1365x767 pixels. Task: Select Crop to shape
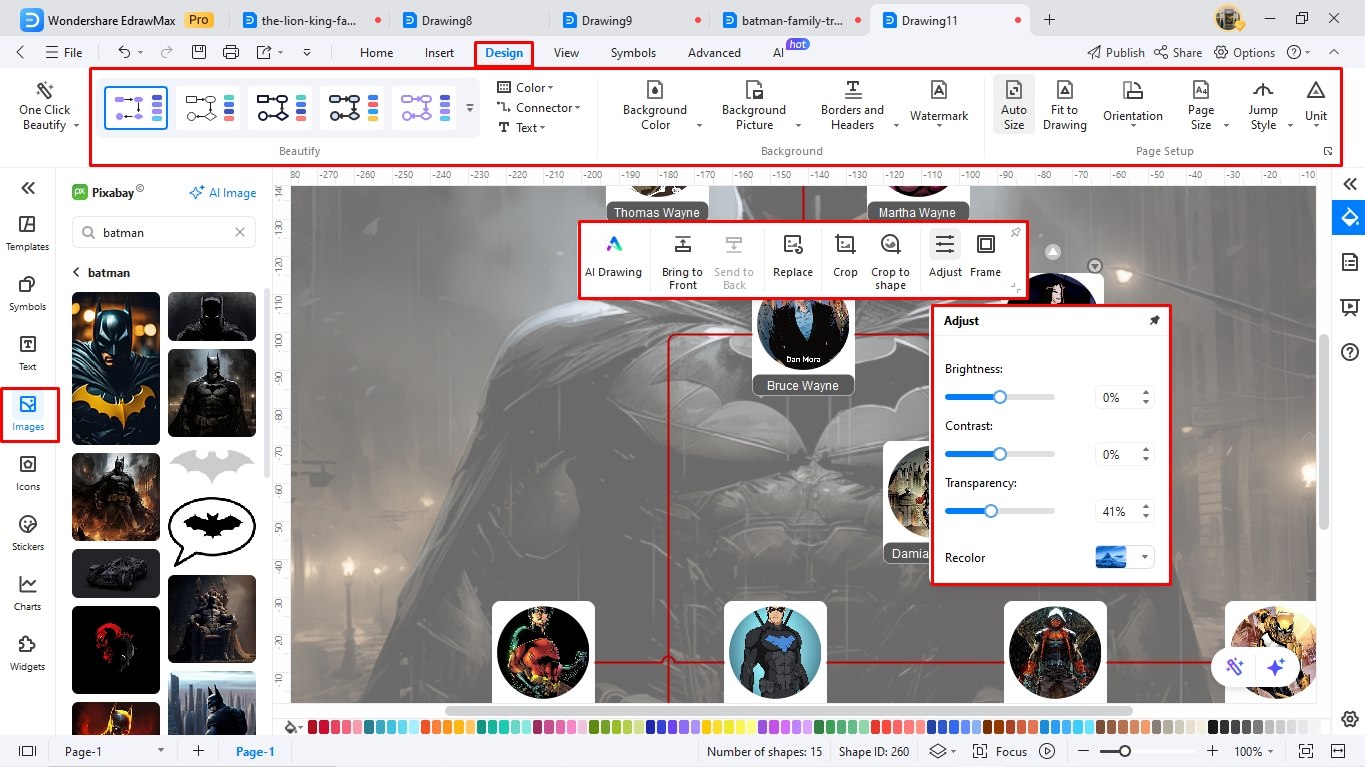click(890, 261)
